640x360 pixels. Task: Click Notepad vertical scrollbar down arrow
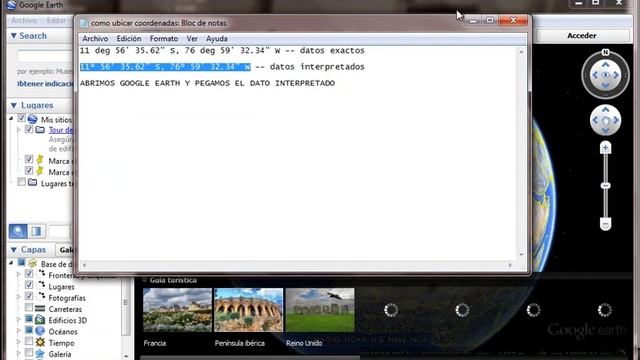click(x=521, y=255)
